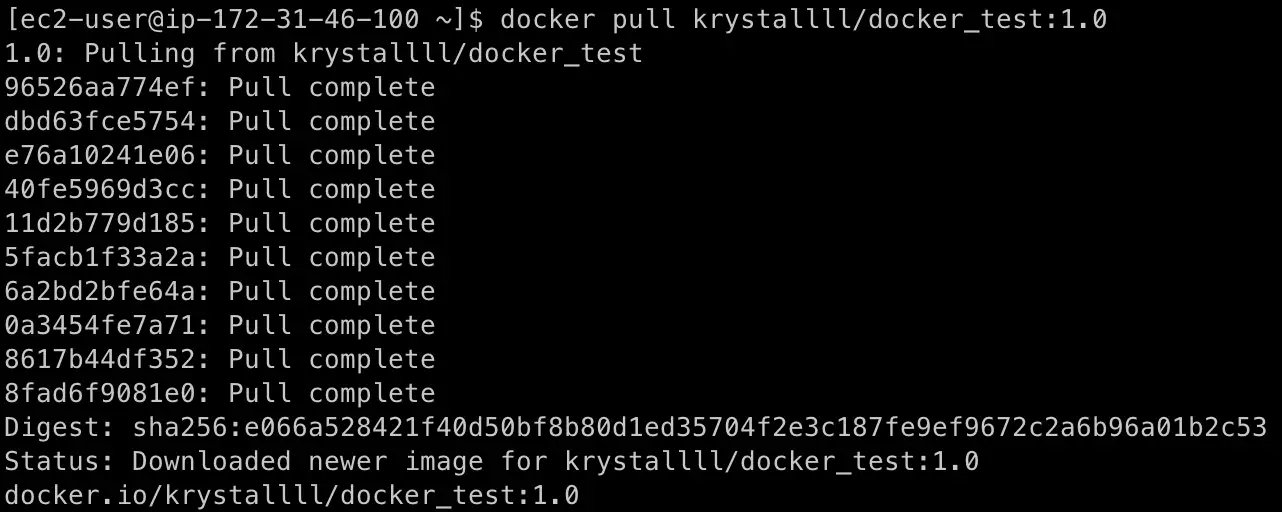The height and width of the screenshot is (512, 1282).
Task: Click the docker pull command text
Action: [x=803, y=19]
